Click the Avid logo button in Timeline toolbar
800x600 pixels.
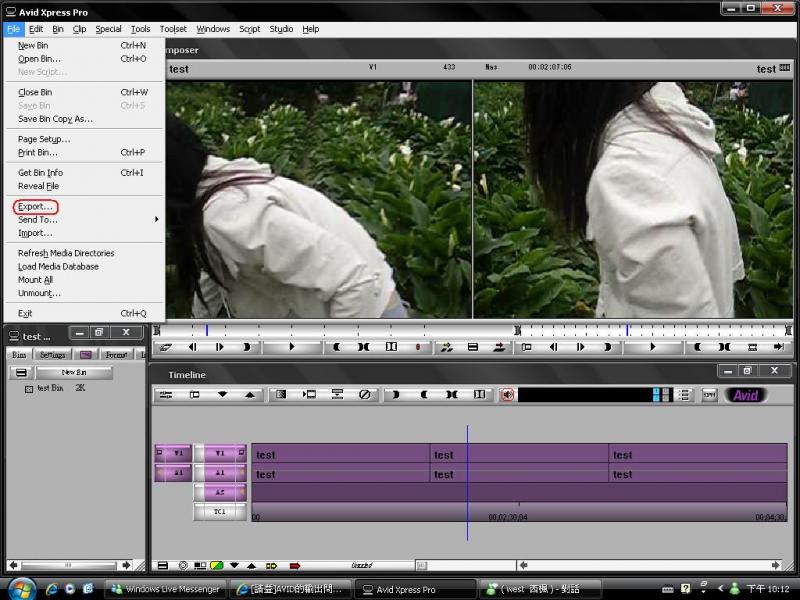(745, 395)
